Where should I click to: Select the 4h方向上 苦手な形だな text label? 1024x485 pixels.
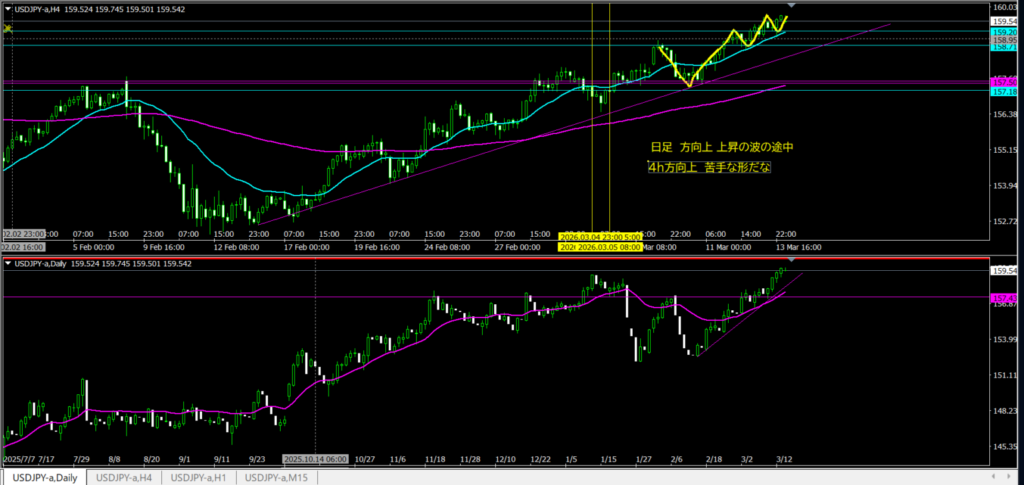(708, 167)
